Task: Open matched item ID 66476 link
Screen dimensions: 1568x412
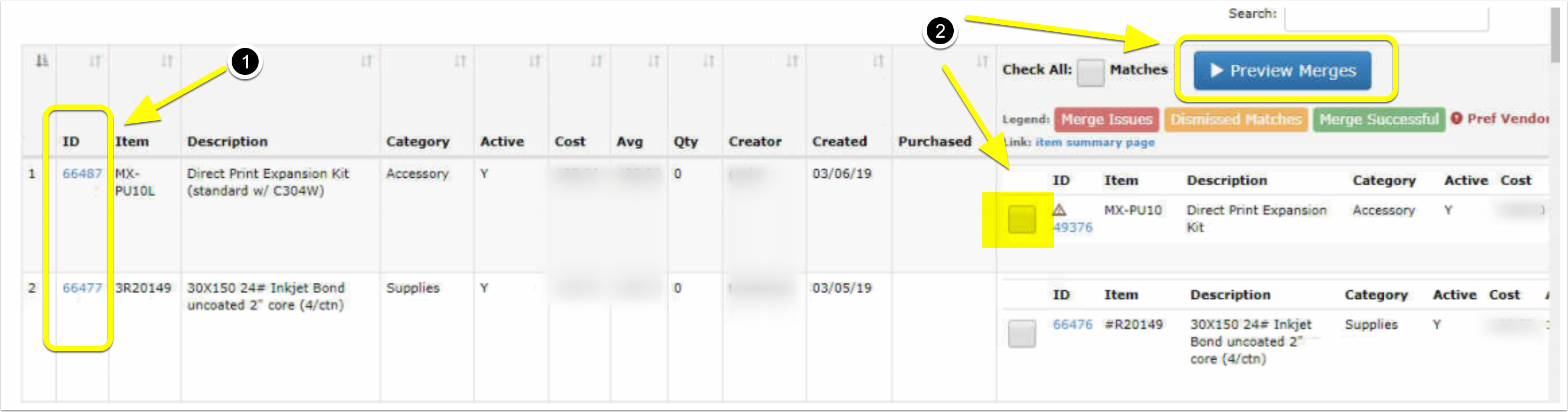Action: [1072, 324]
